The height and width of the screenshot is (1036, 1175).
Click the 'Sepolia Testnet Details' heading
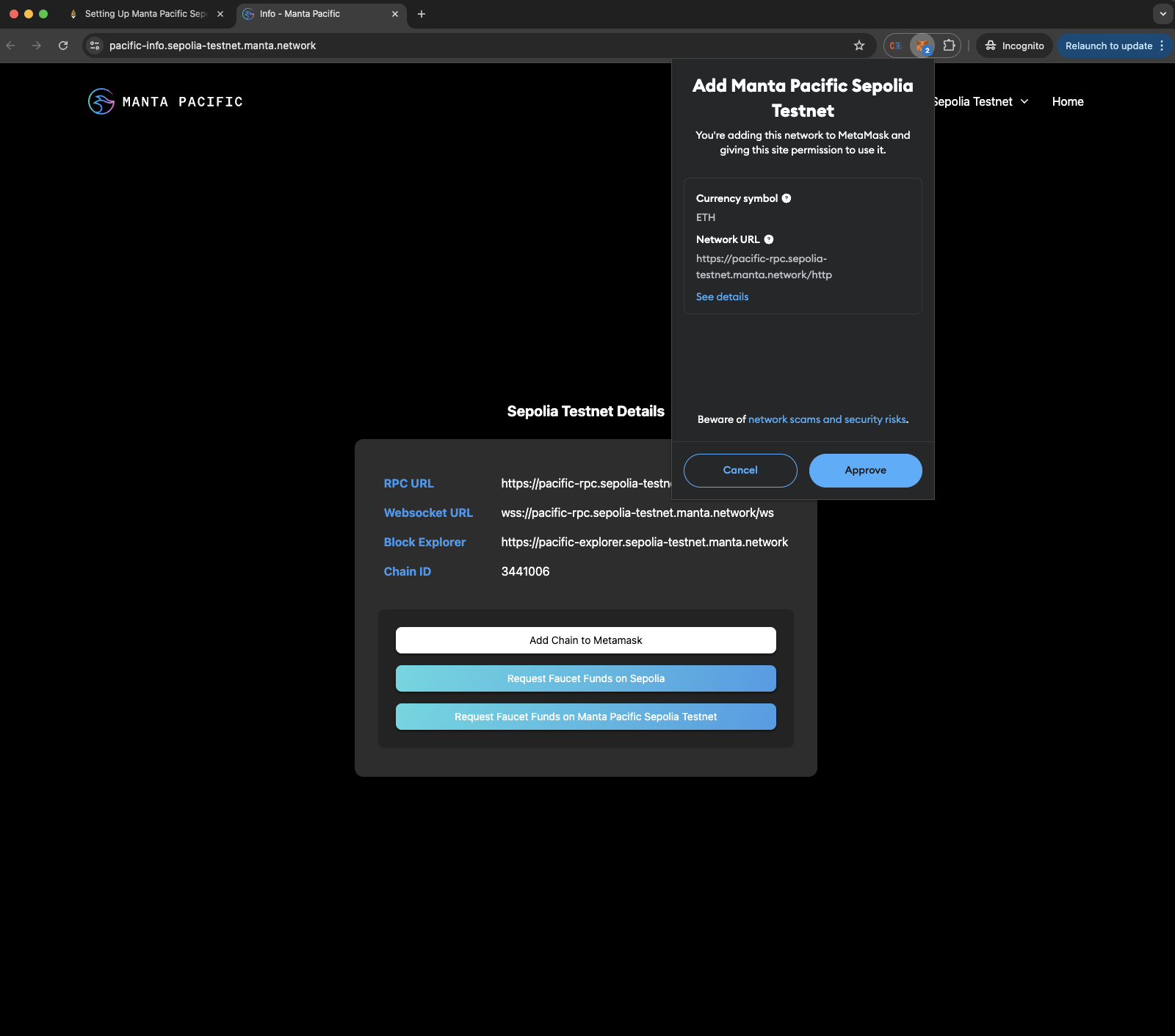click(x=585, y=411)
